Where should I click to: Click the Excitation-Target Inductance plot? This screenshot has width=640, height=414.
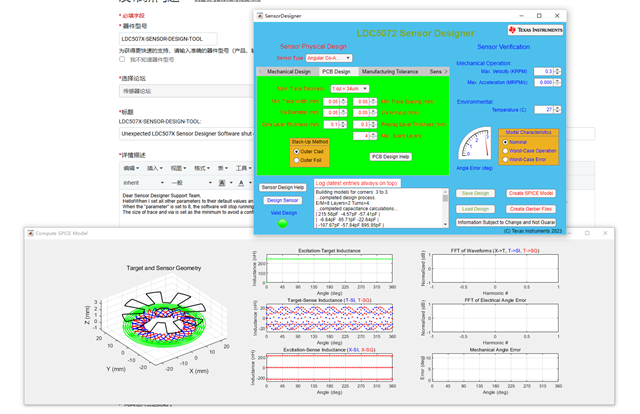pos(329,269)
